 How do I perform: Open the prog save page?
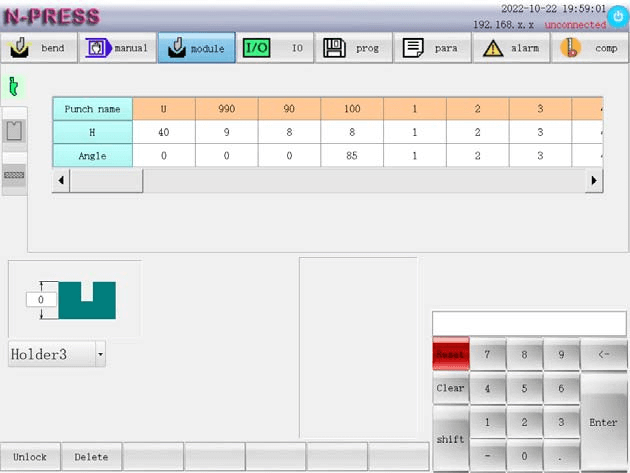tap(353, 48)
